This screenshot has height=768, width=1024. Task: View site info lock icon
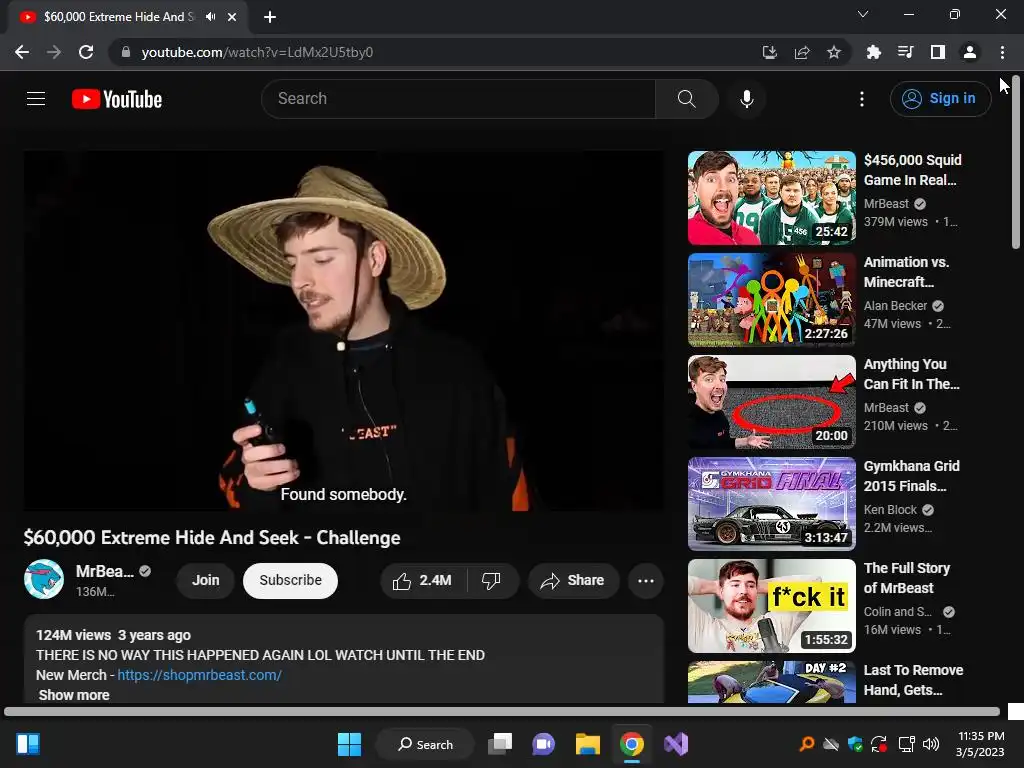pos(126,52)
